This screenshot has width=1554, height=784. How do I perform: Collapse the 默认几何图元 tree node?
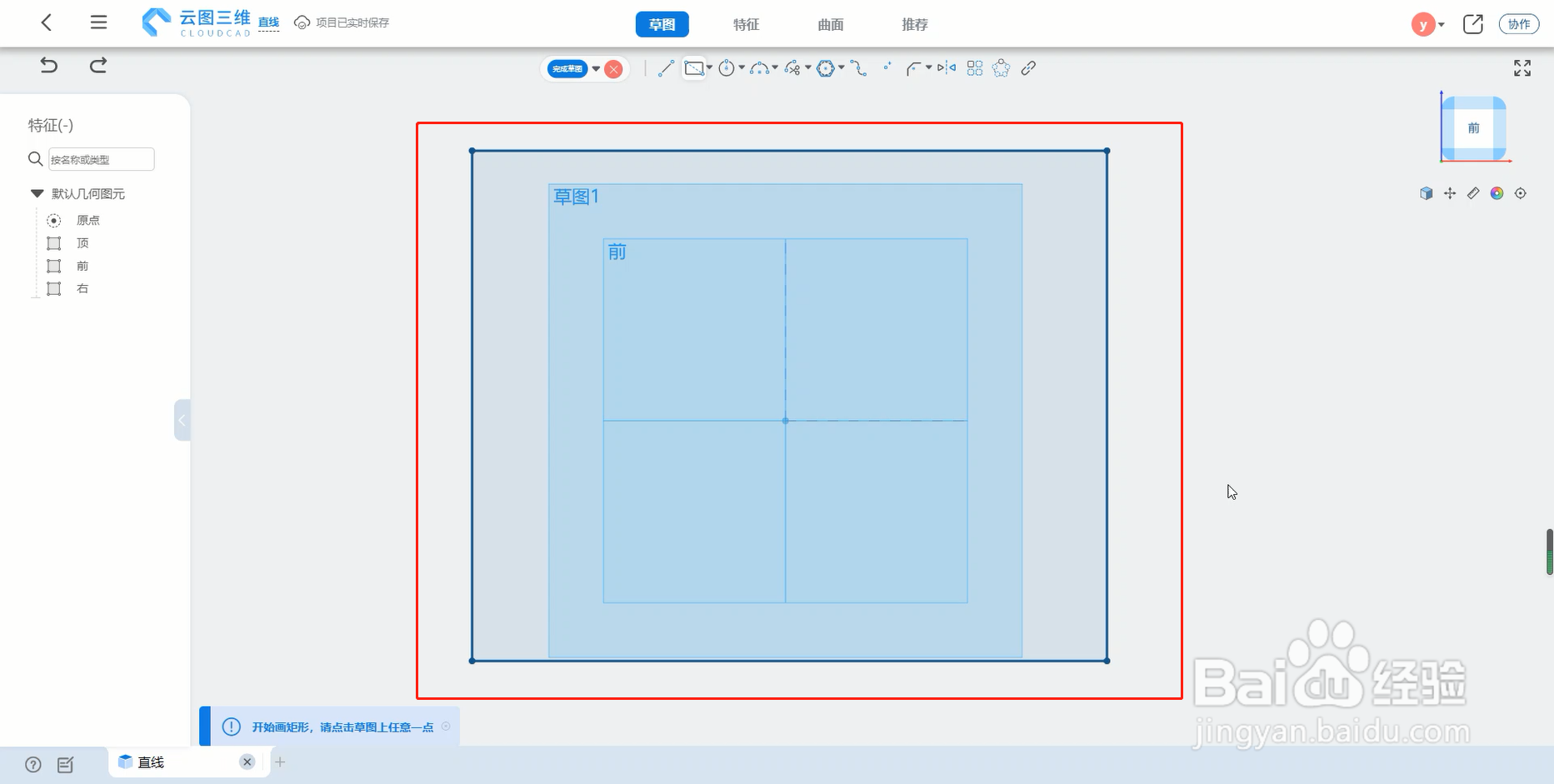[x=37, y=193]
